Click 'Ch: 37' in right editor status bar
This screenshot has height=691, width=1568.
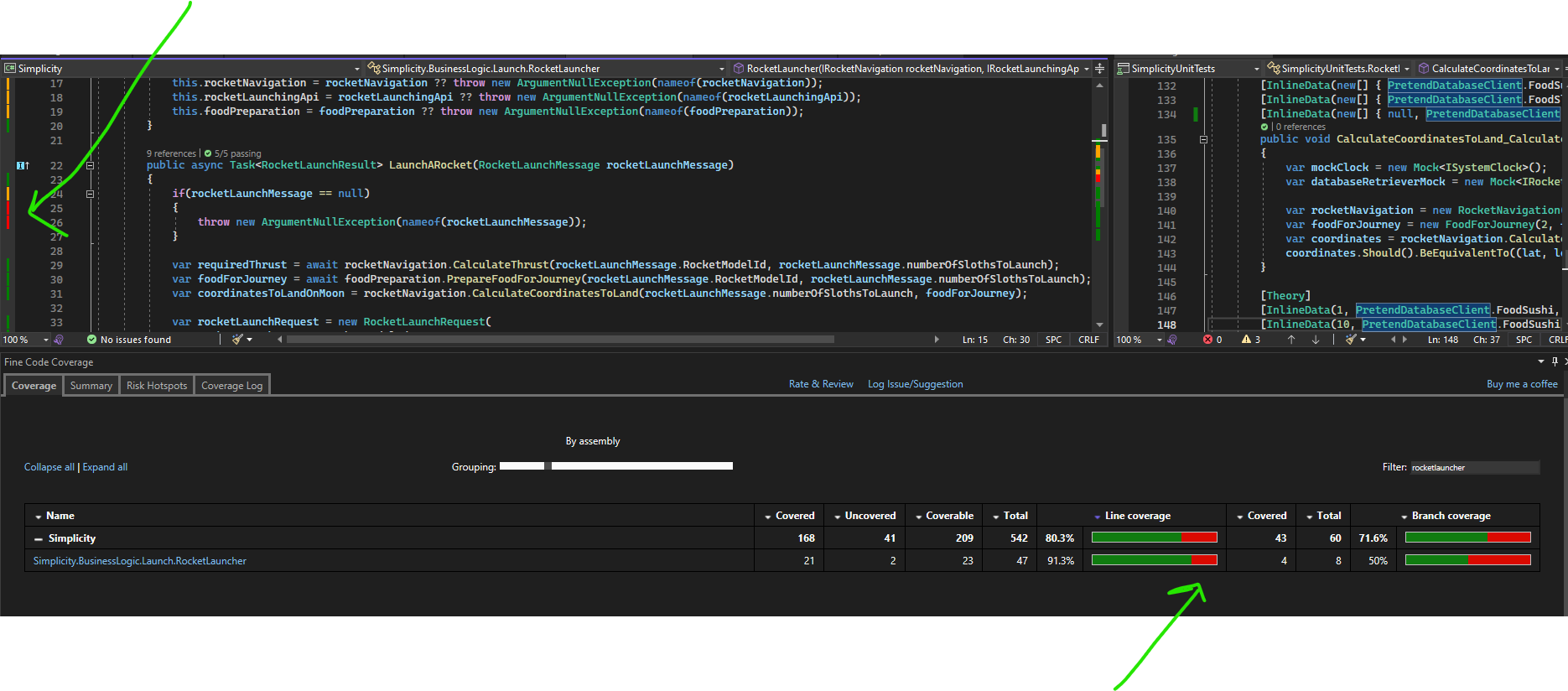coord(1487,340)
